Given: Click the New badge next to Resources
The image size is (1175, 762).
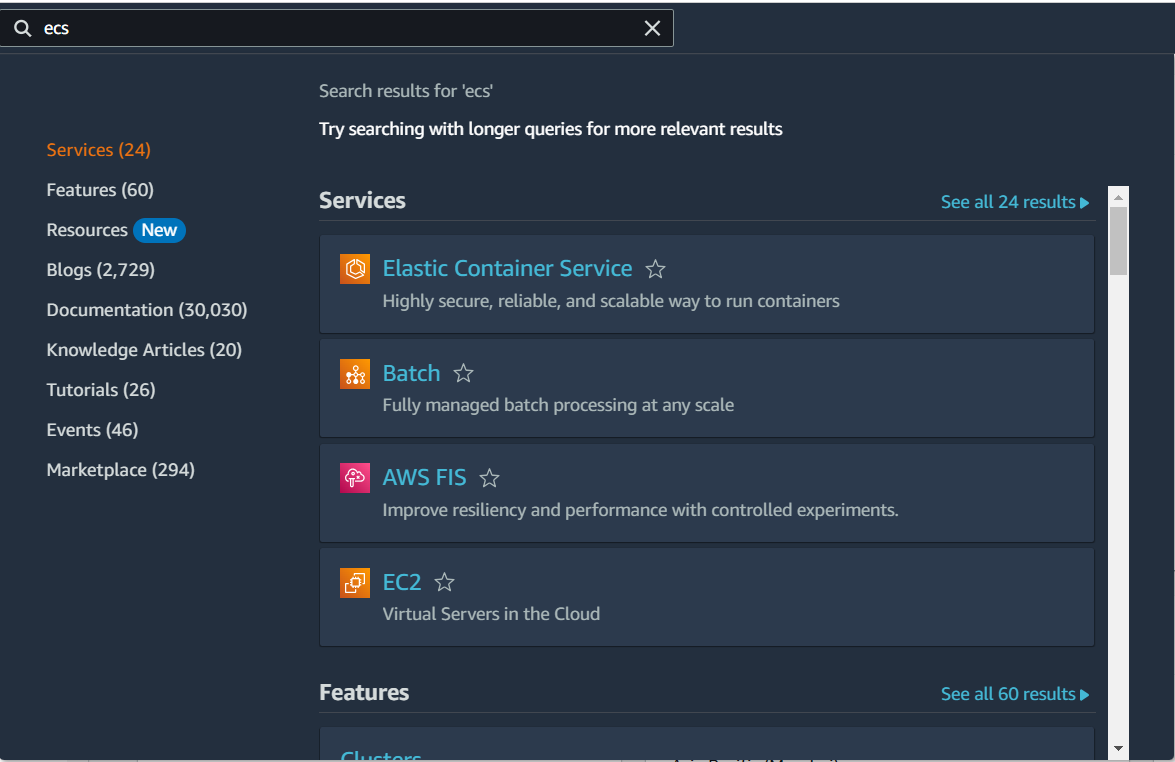Looking at the screenshot, I should click(159, 230).
